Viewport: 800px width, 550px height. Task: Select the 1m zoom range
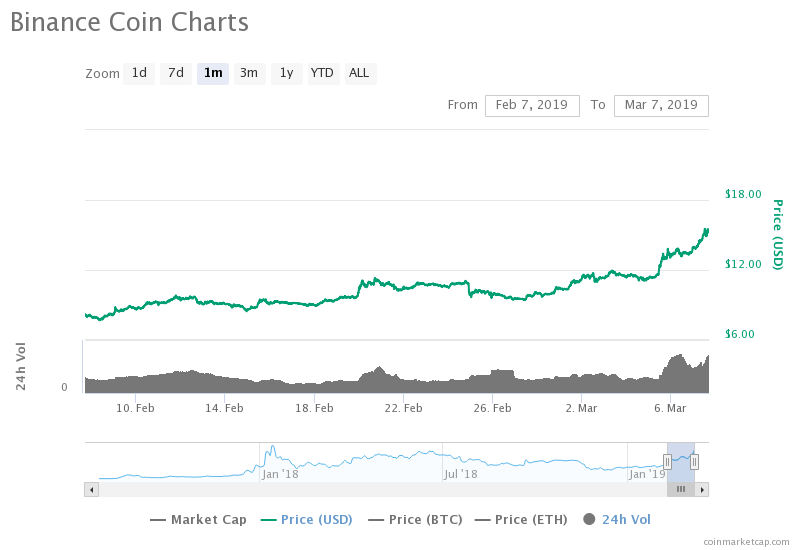pos(213,73)
